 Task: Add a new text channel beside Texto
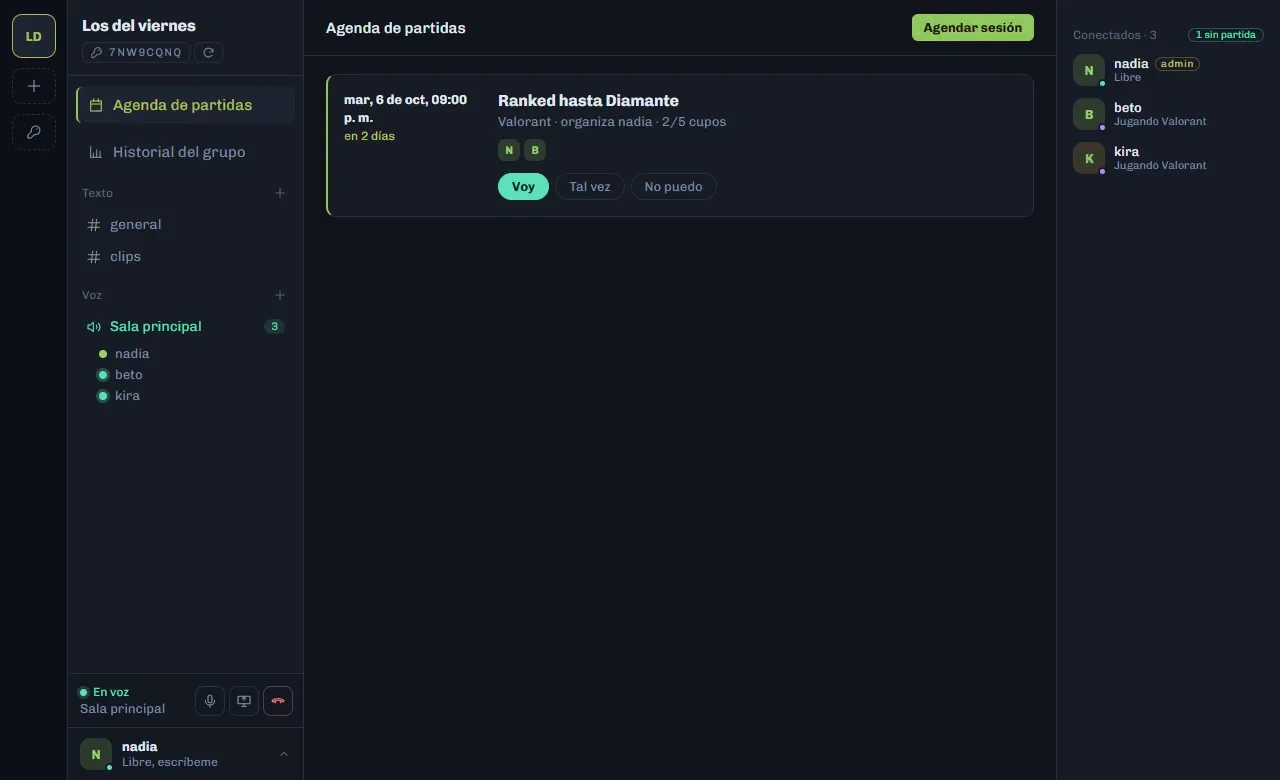click(x=280, y=193)
